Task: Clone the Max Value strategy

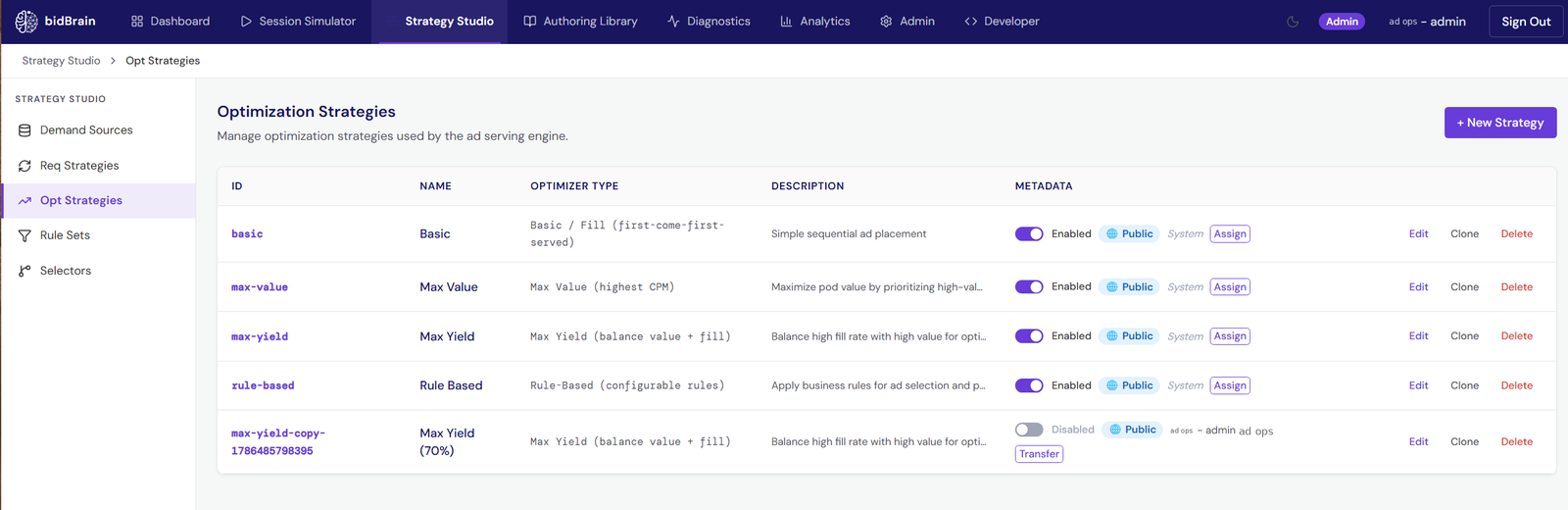Action: pyautogui.click(x=1464, y=286)
